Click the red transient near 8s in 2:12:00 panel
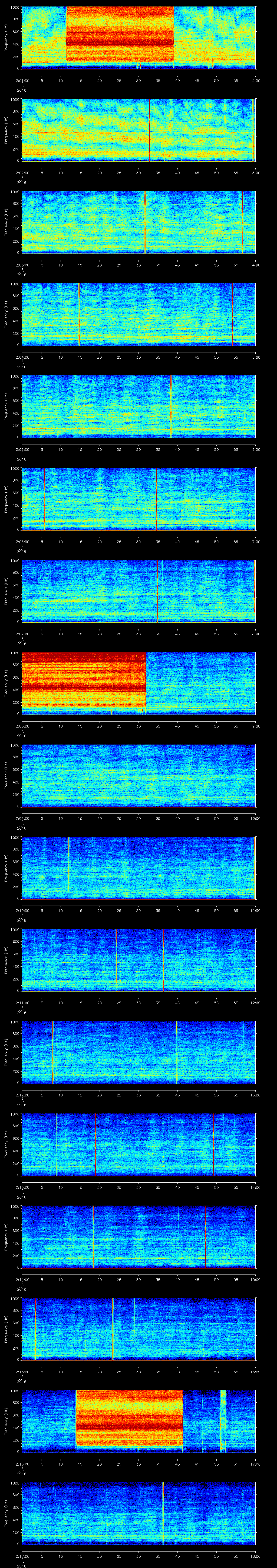This screenshot has width=277, height=1568. coord(53,1052)
